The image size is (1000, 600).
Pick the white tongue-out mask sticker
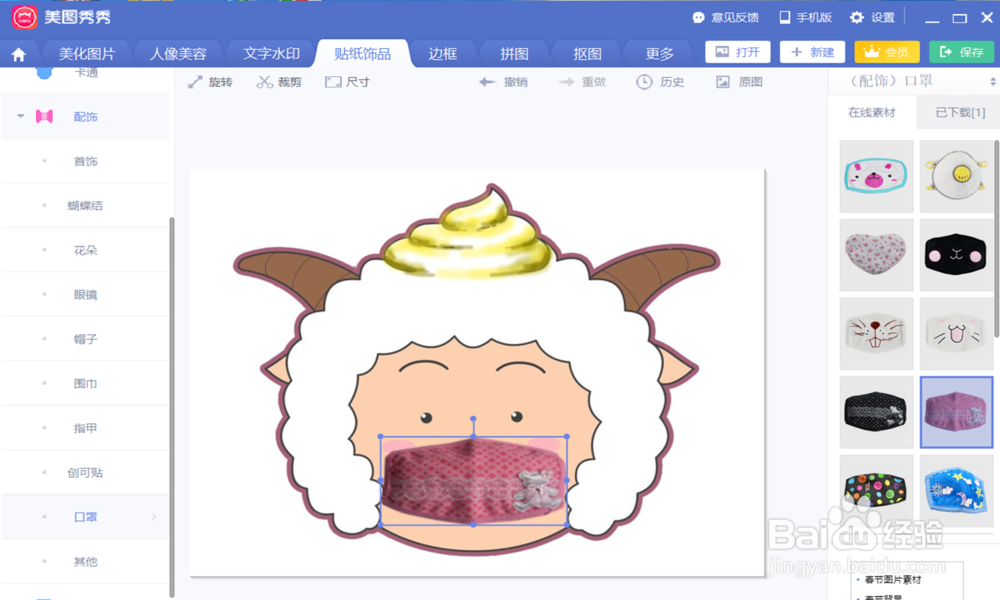click(957, 333)
